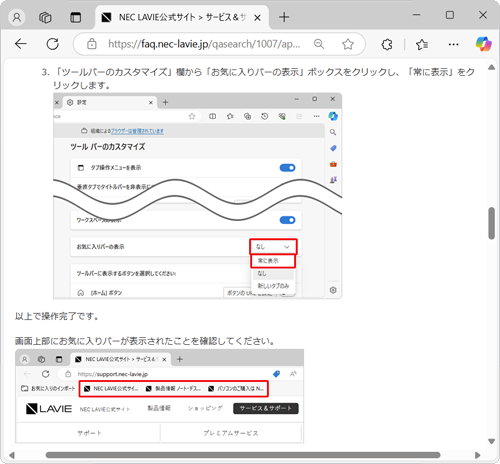Click the パソコンのご購入は N... favorites bar bookmark

click(236, 389)
